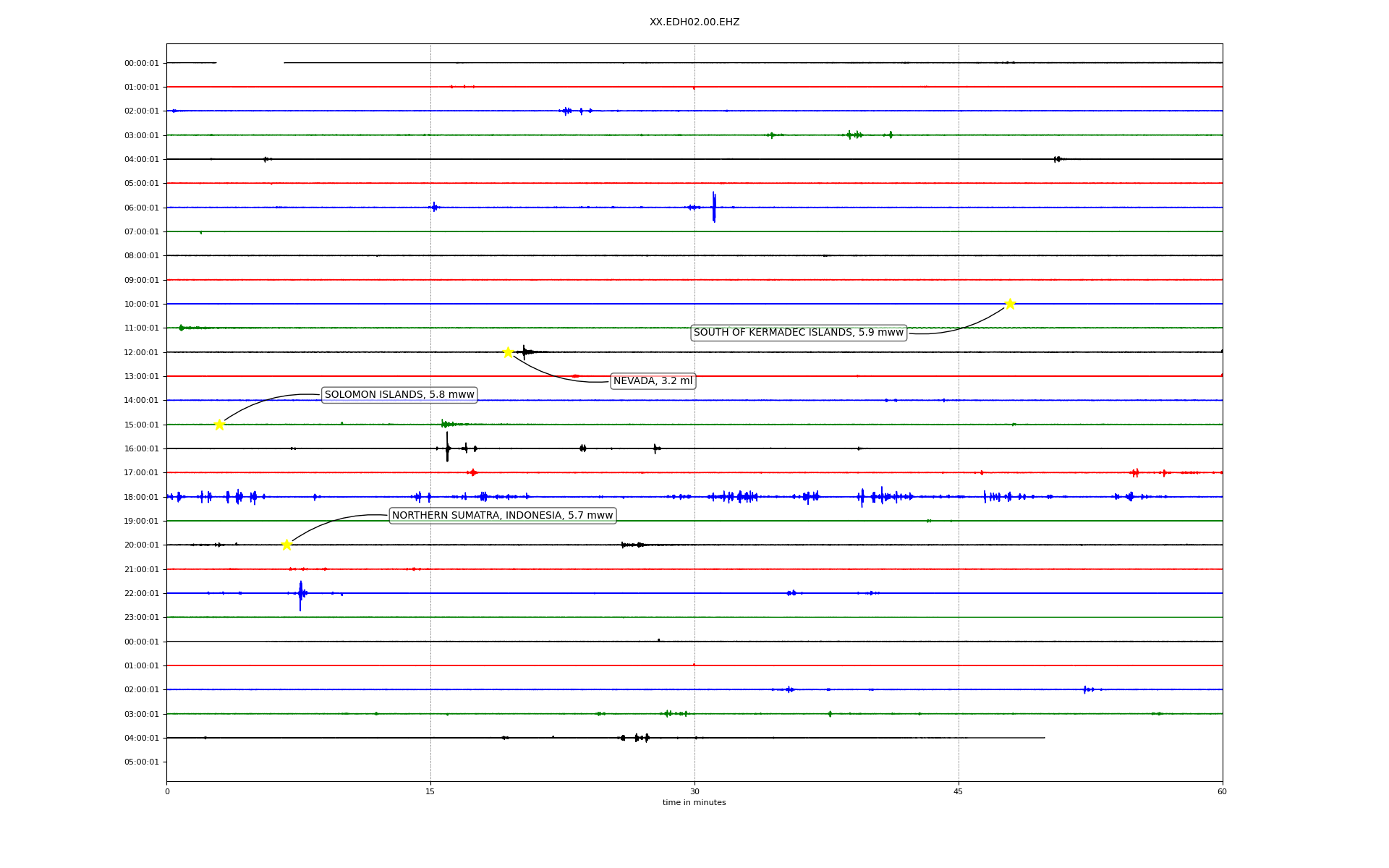Click the x-axis tick label 15

[430, 792]
